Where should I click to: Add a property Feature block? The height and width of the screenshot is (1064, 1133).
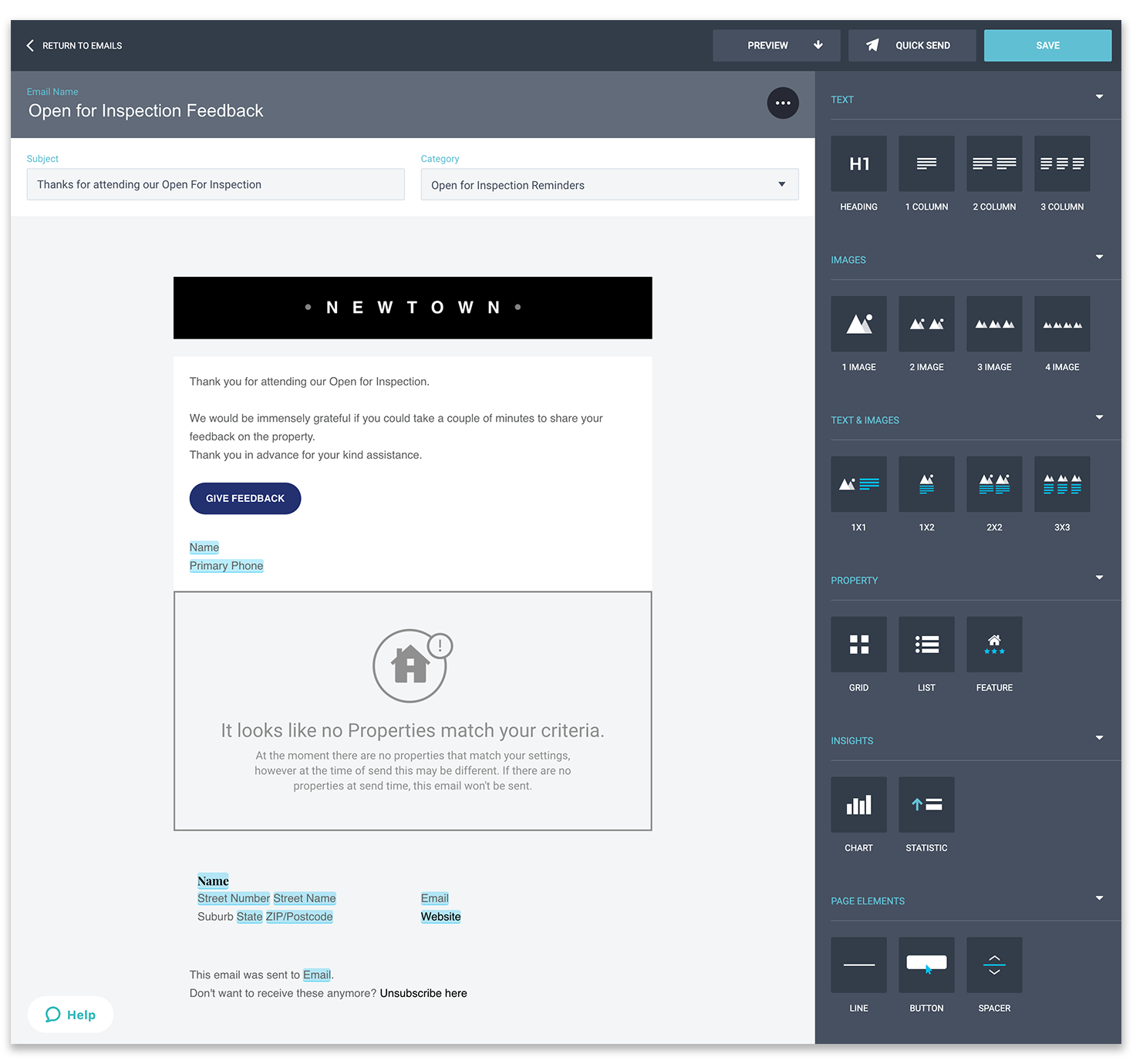click(994, 645)
